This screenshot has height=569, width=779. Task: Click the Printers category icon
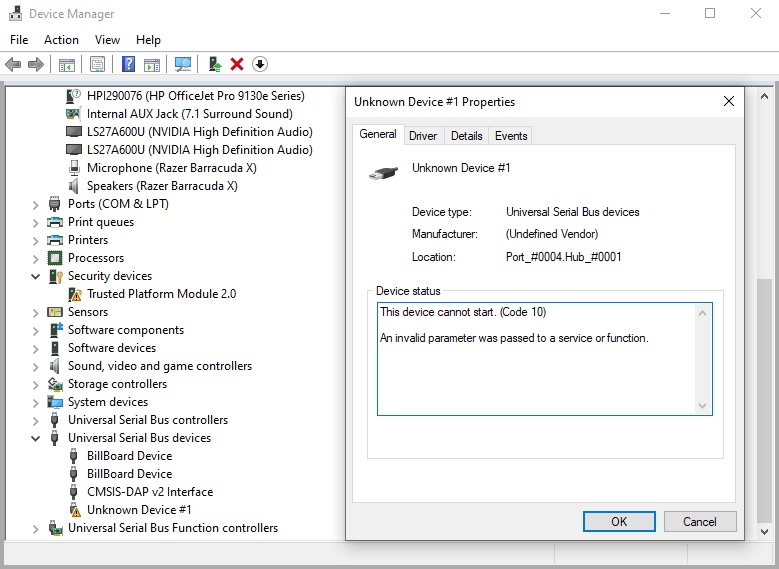(x=55, y=240)
